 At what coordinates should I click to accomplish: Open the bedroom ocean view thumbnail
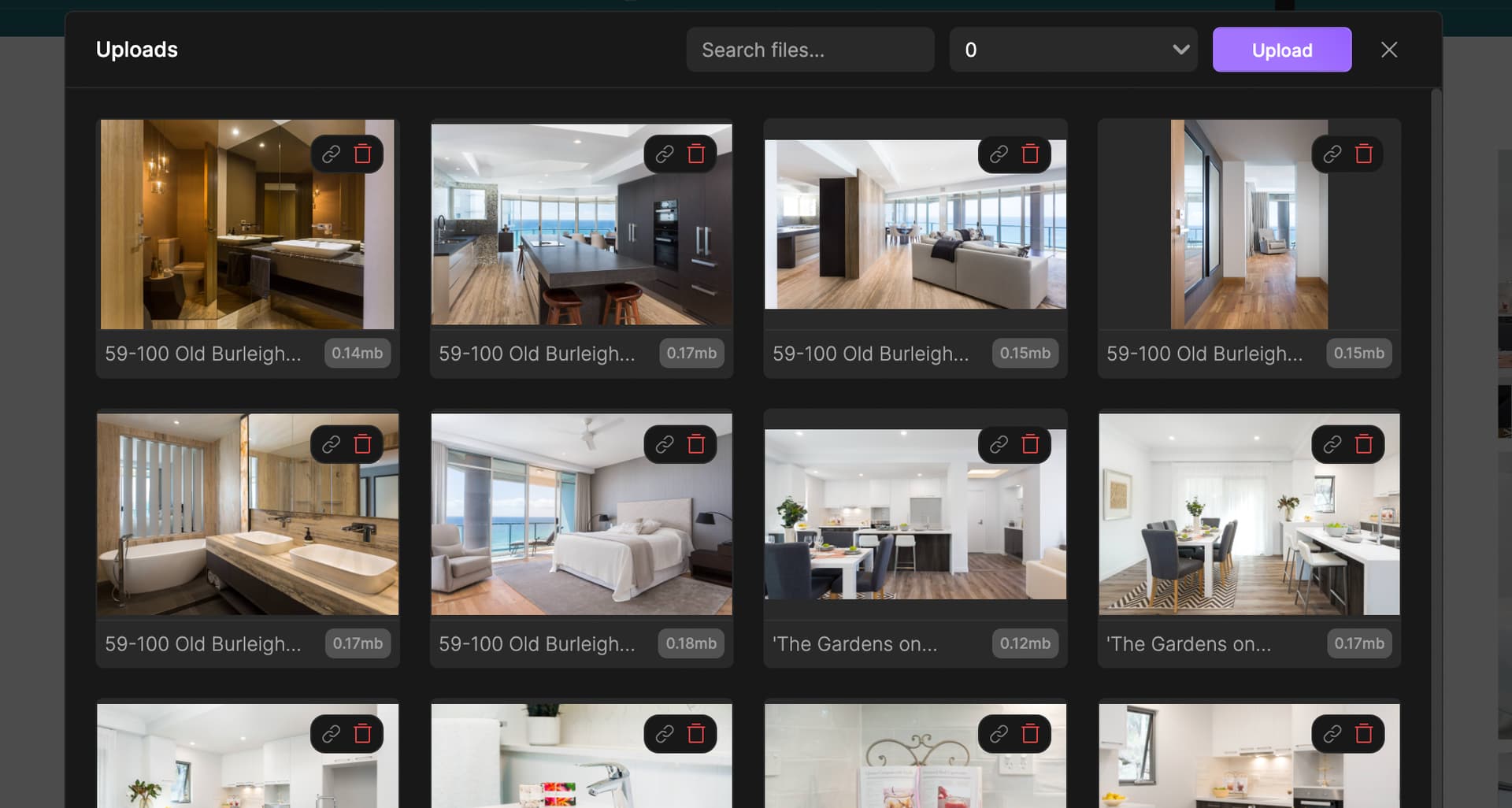[581, 514]
